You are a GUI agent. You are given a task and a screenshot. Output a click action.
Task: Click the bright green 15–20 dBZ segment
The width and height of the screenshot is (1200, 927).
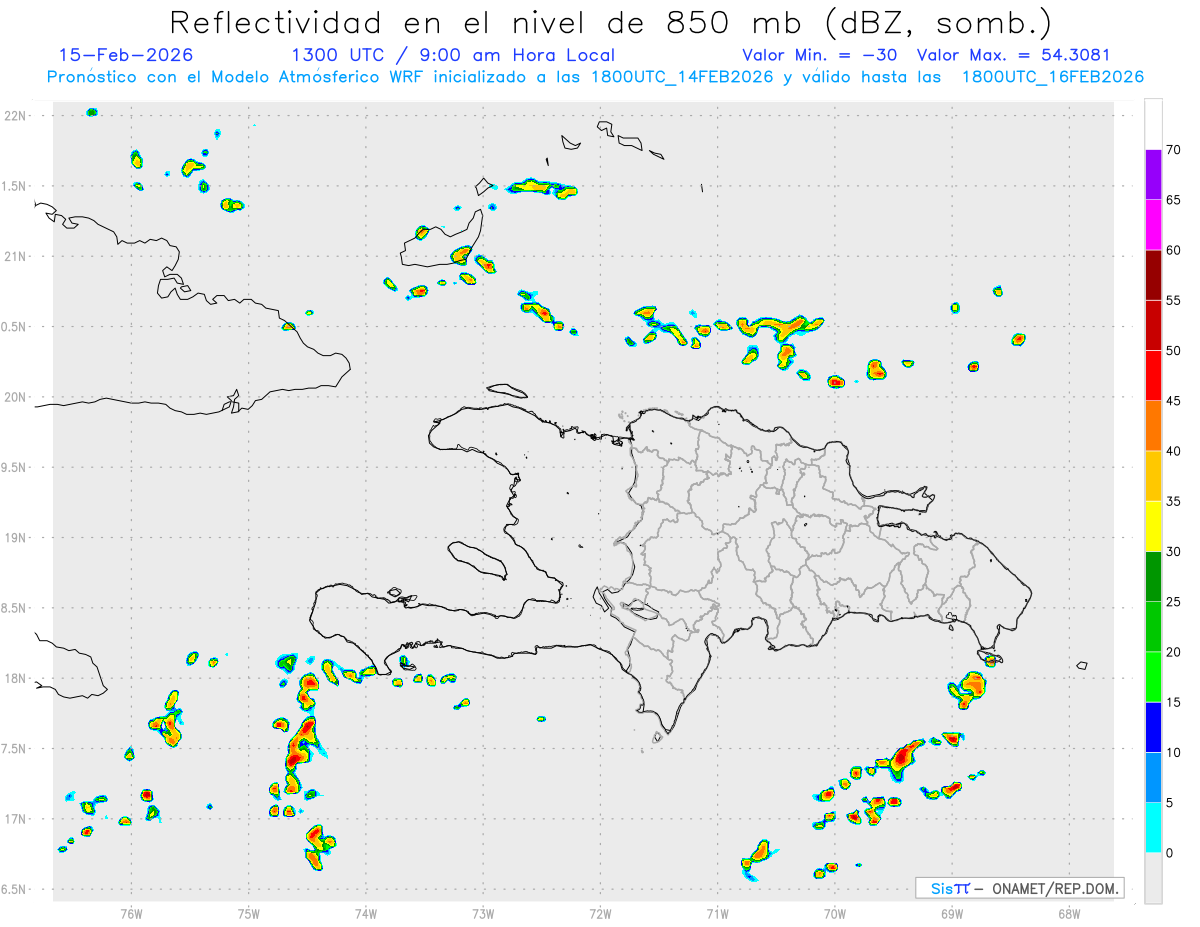(1153, 677)
